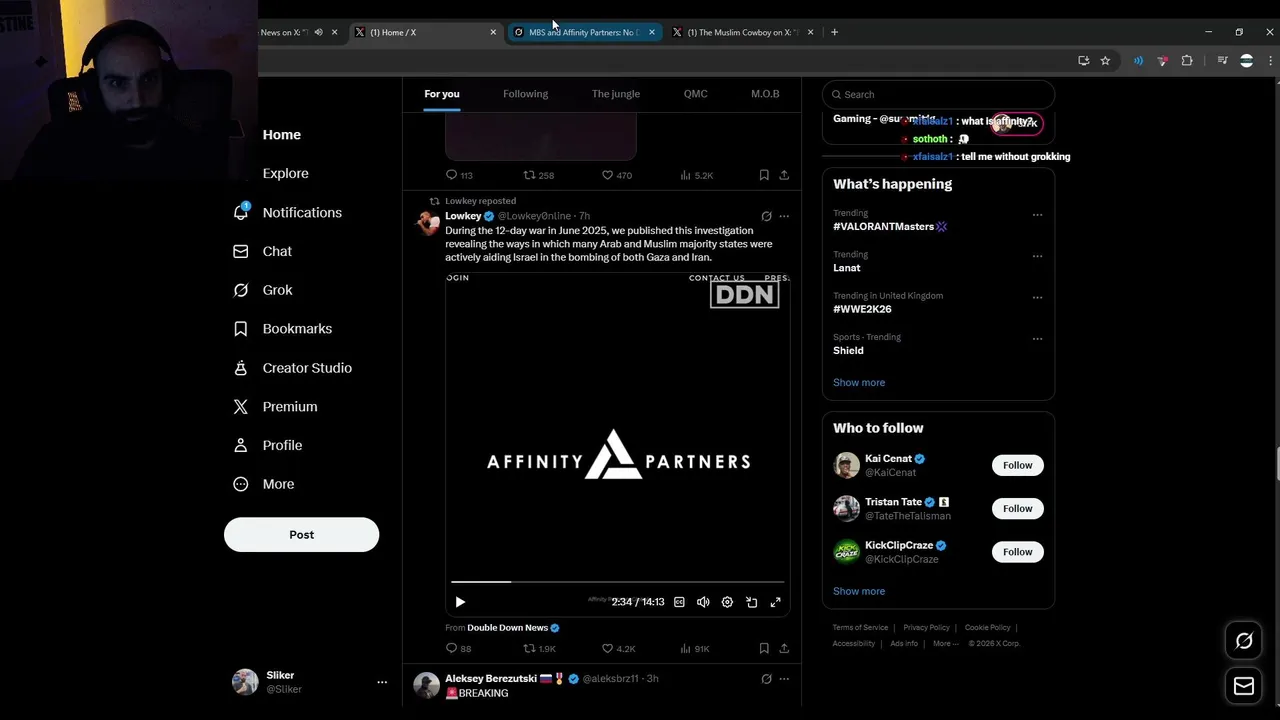The image size is (1280, 720).
Task: Open more options on Lowkey's post
Action: [784, 216]
